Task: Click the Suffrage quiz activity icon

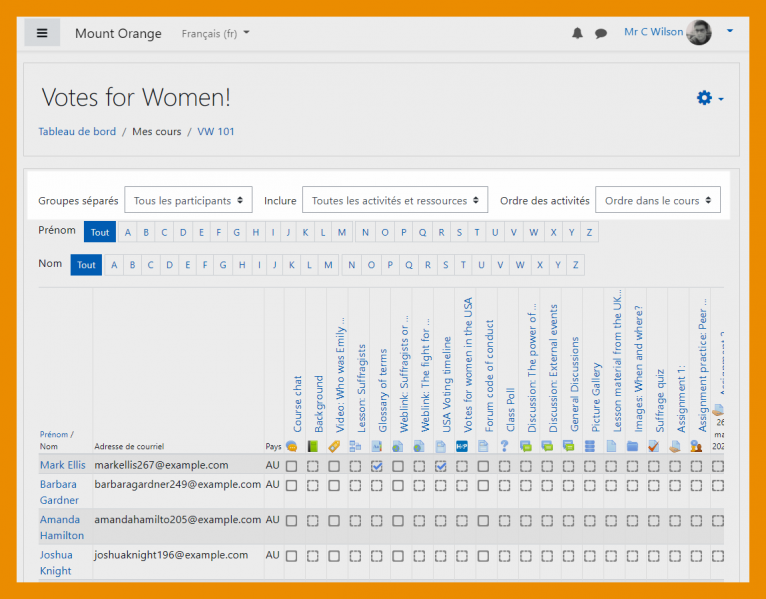Action: pyautogui.click(x=653, y=446)
